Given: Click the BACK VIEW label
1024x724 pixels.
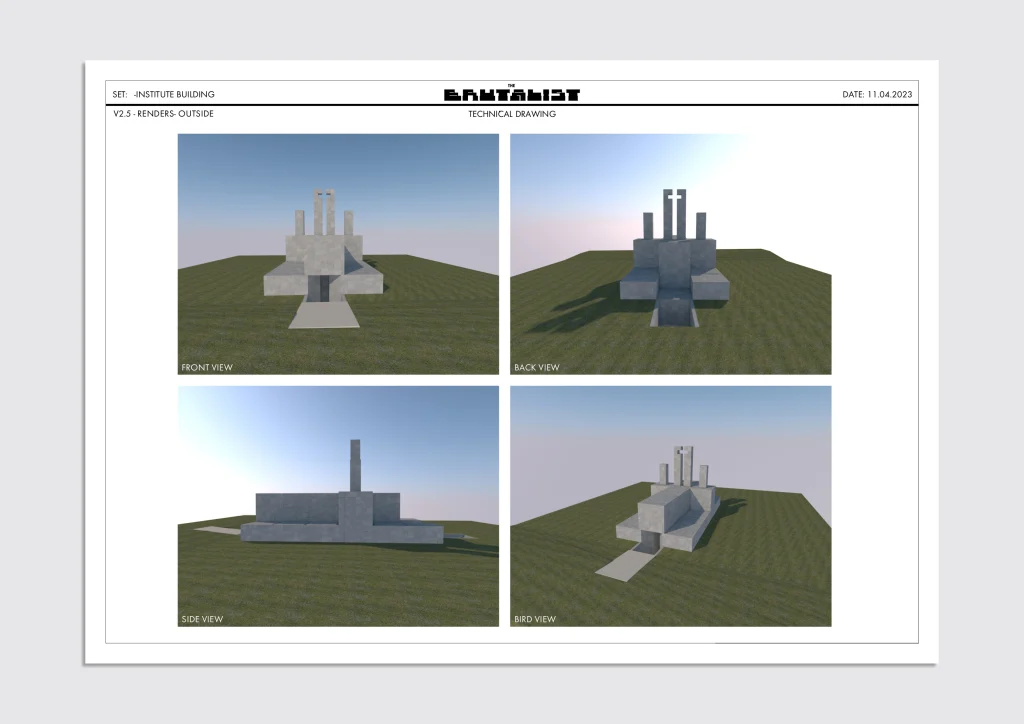Looking at the screenshot, I should click(538, 366).
